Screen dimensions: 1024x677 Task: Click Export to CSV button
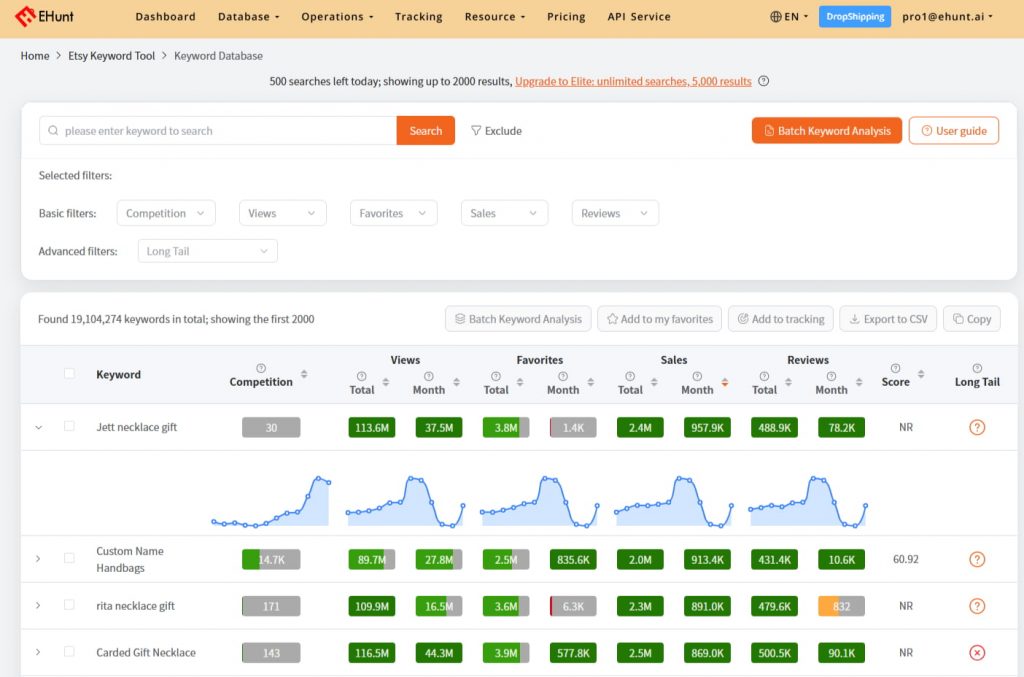click(888, 319)
